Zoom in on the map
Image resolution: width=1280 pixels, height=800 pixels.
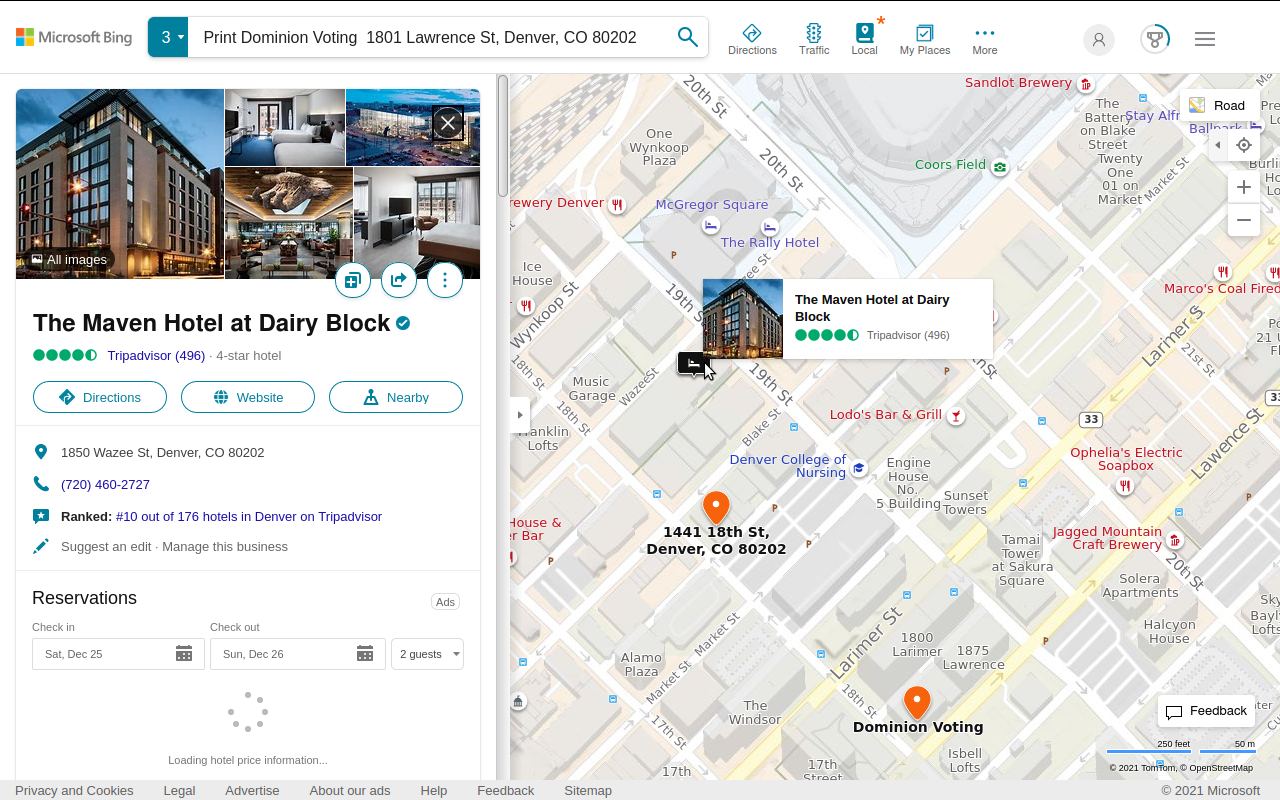pos(1244,187)
